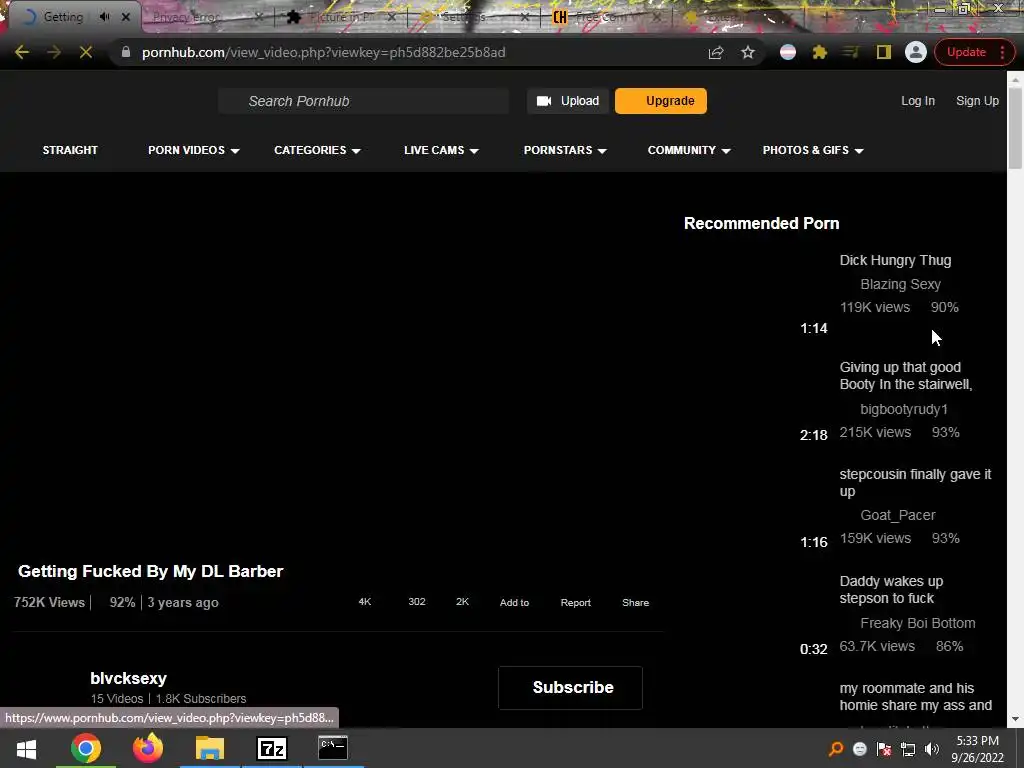Expand the COMMUNITY dropdown

pyautogui.click(x=688, y=150)
